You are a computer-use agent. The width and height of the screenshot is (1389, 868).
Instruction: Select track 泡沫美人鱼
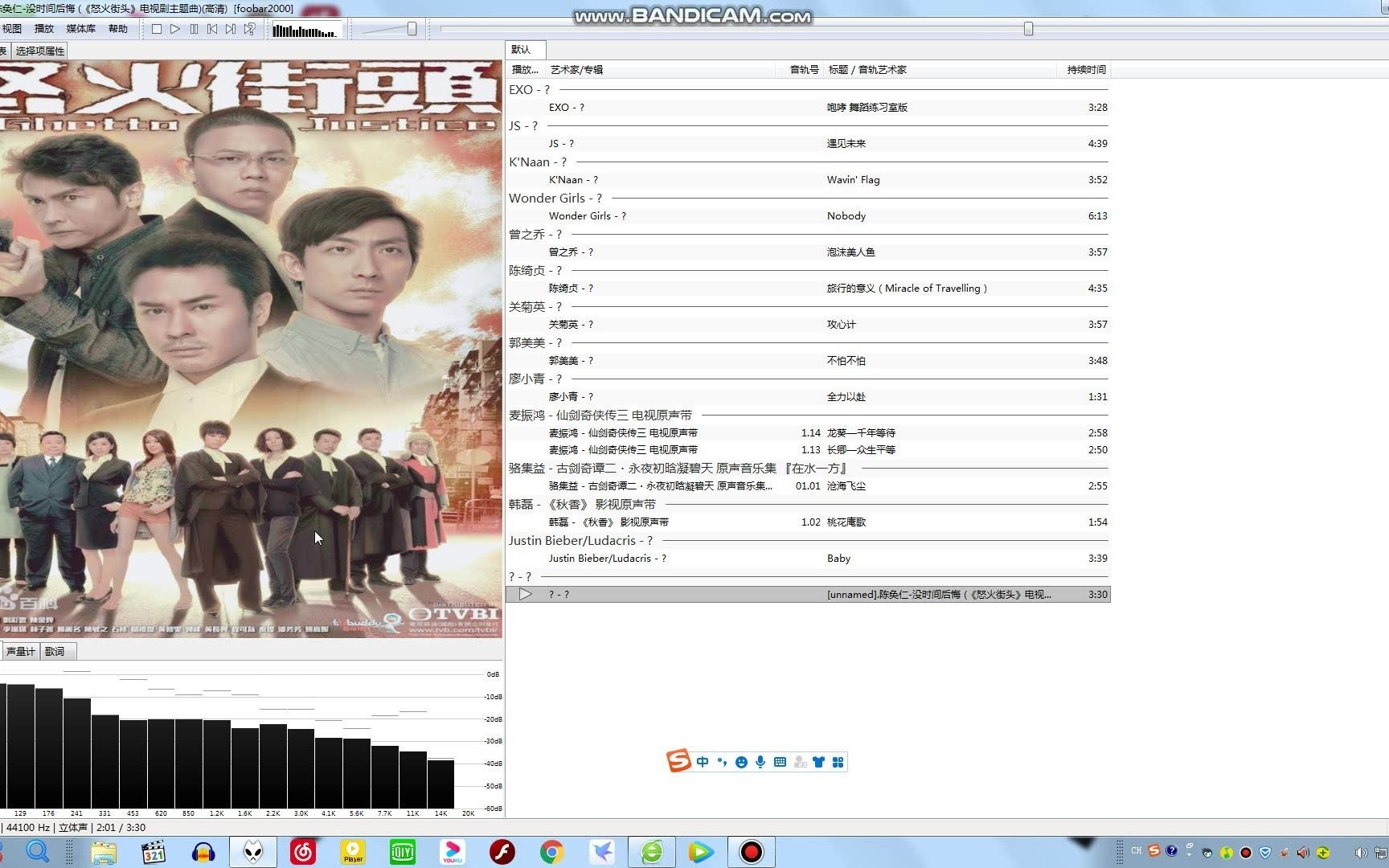[x=808, y=252]
